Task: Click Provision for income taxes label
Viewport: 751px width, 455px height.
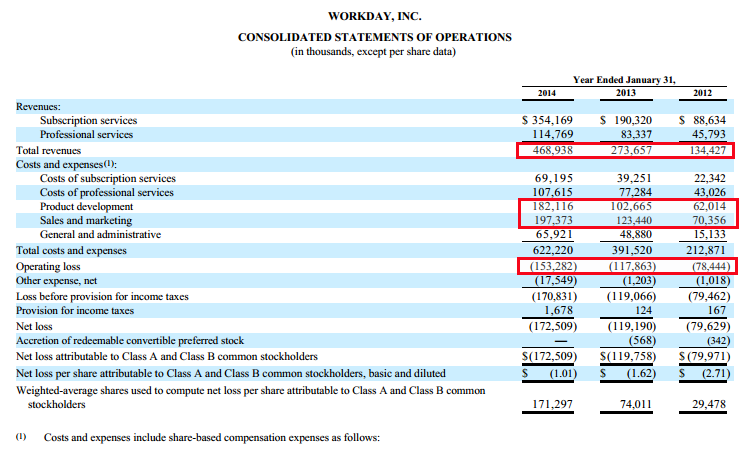Action: pos(75,311)
